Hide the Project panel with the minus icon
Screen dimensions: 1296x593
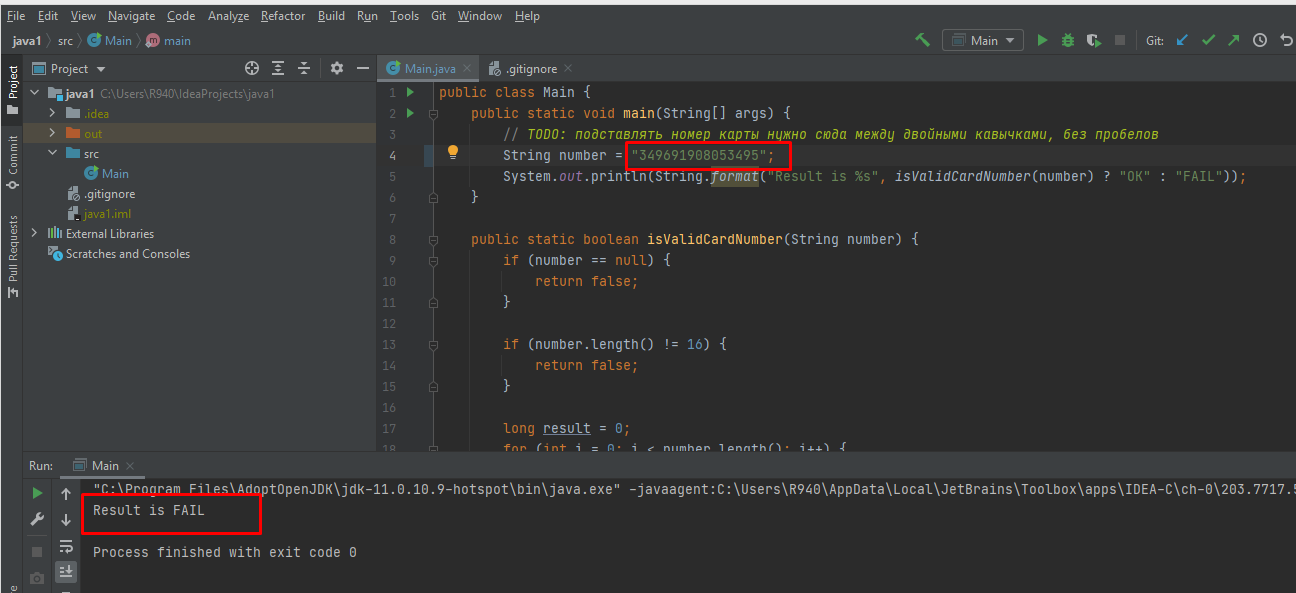click(x=362, y=68)
